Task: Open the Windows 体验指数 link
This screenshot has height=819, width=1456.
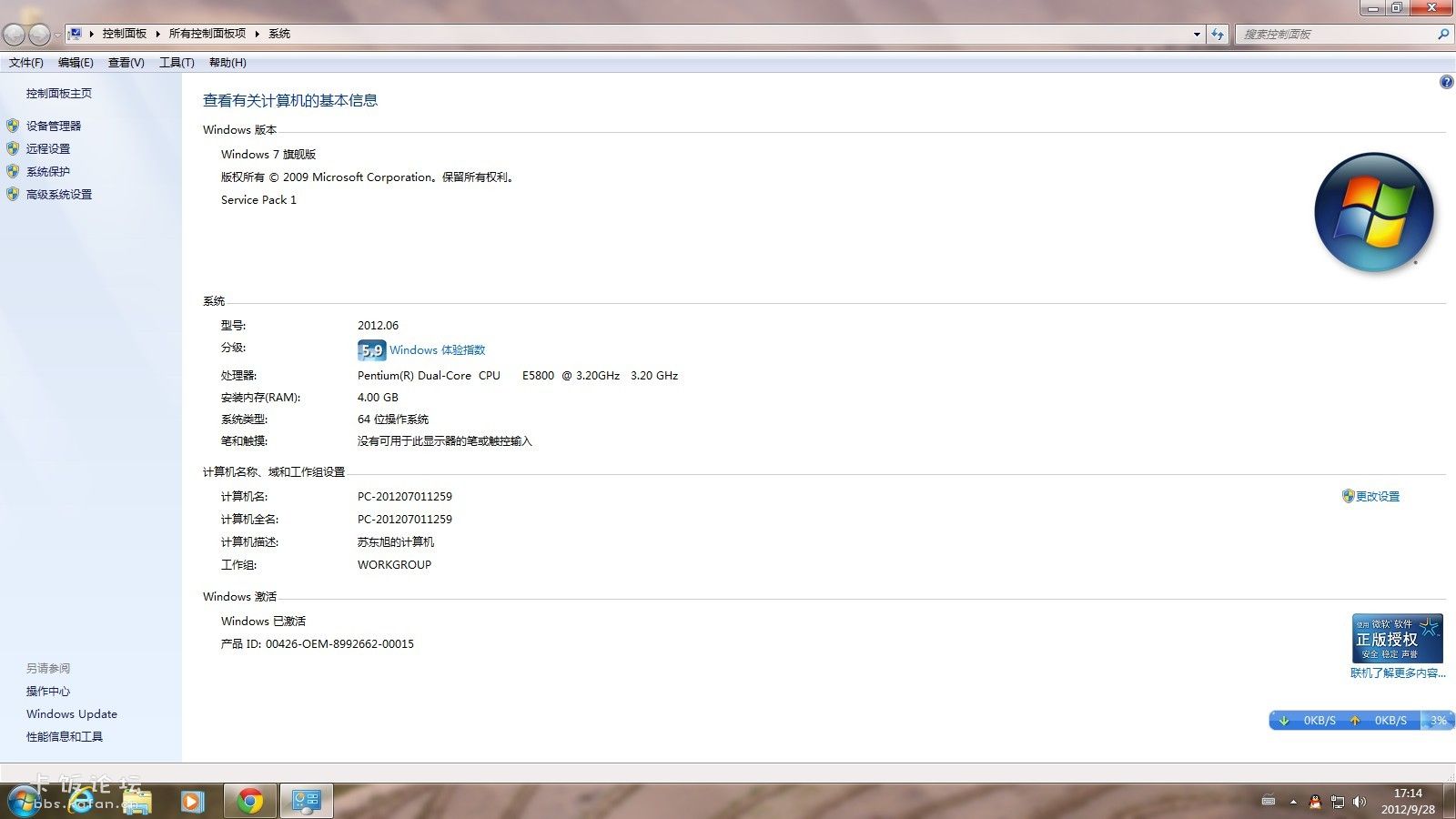Action: tap(437, 350)
